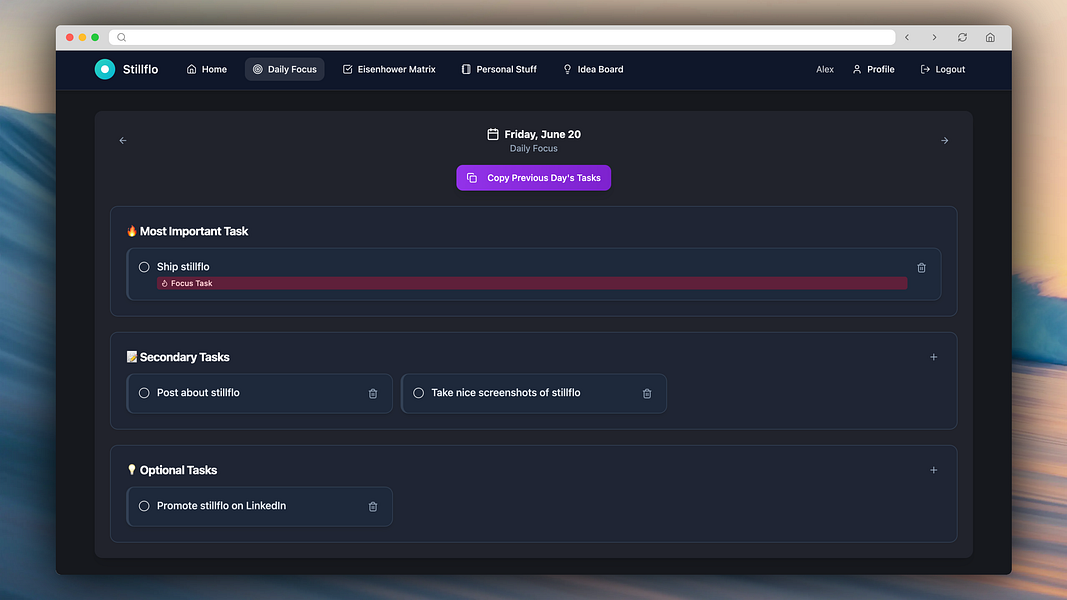Delete the Ship stillflo task

pos(921,268)
